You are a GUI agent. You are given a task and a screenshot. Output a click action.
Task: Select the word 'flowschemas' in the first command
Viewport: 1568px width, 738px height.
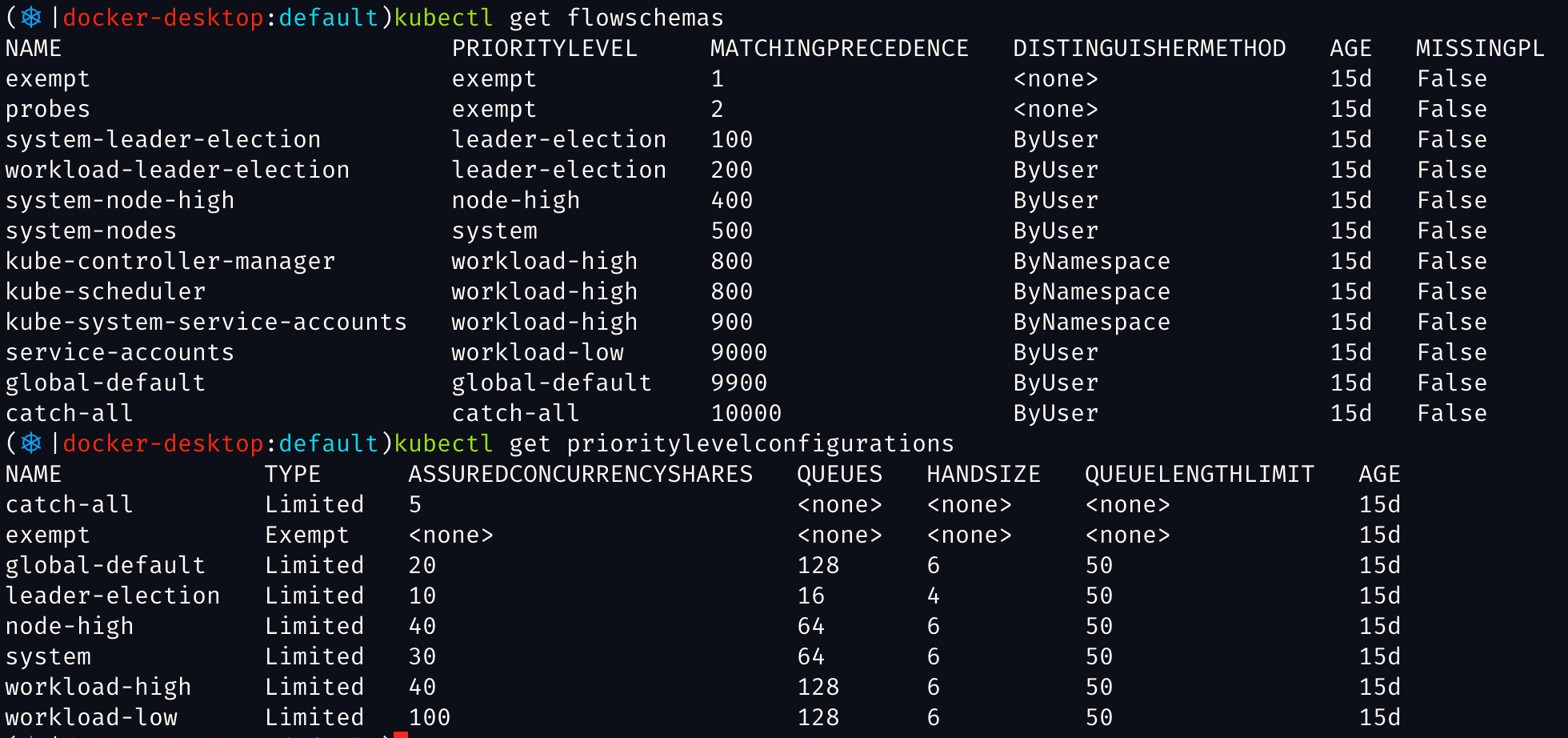(646, 18)
